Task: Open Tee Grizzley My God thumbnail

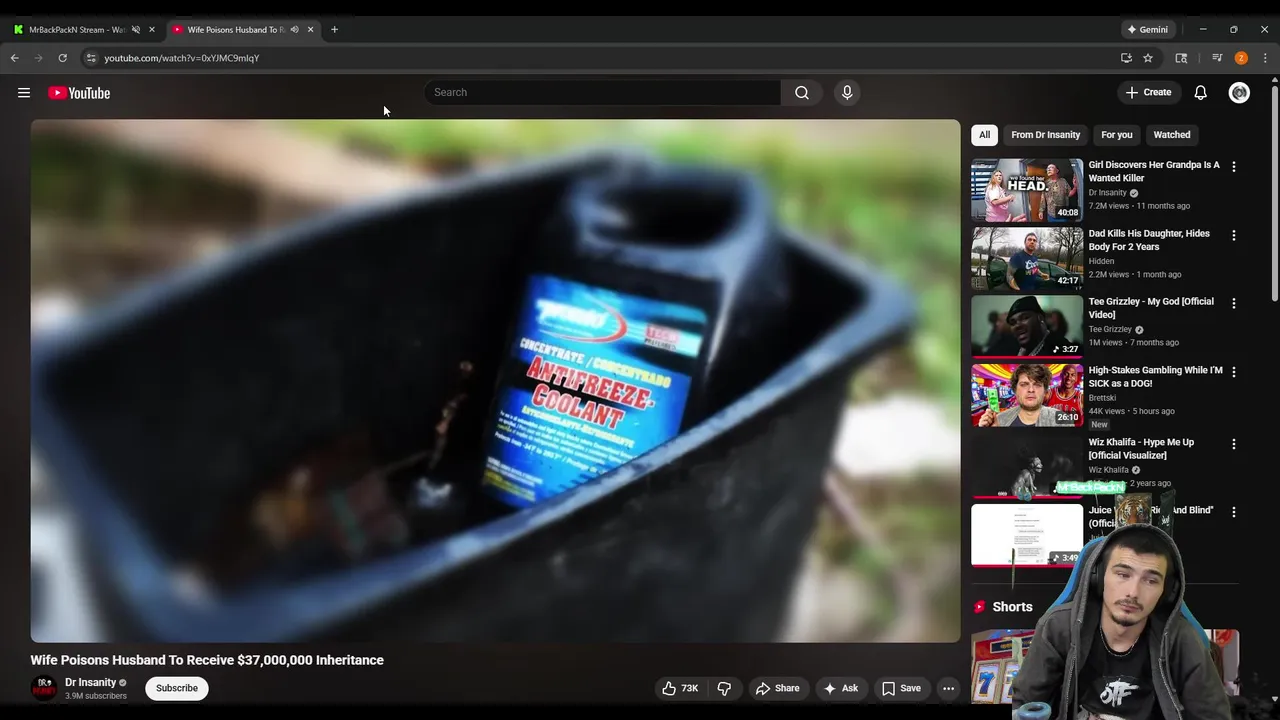Action: pyautogui.click(x=1027, y=326)
